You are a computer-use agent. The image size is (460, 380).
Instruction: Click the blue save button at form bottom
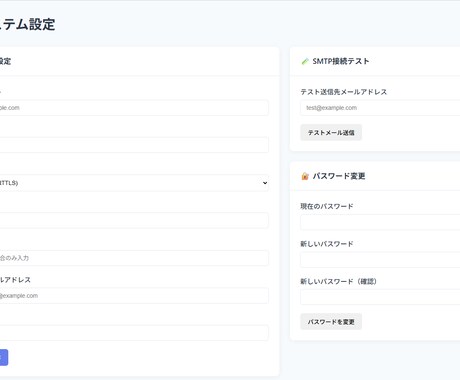(4, 357)
